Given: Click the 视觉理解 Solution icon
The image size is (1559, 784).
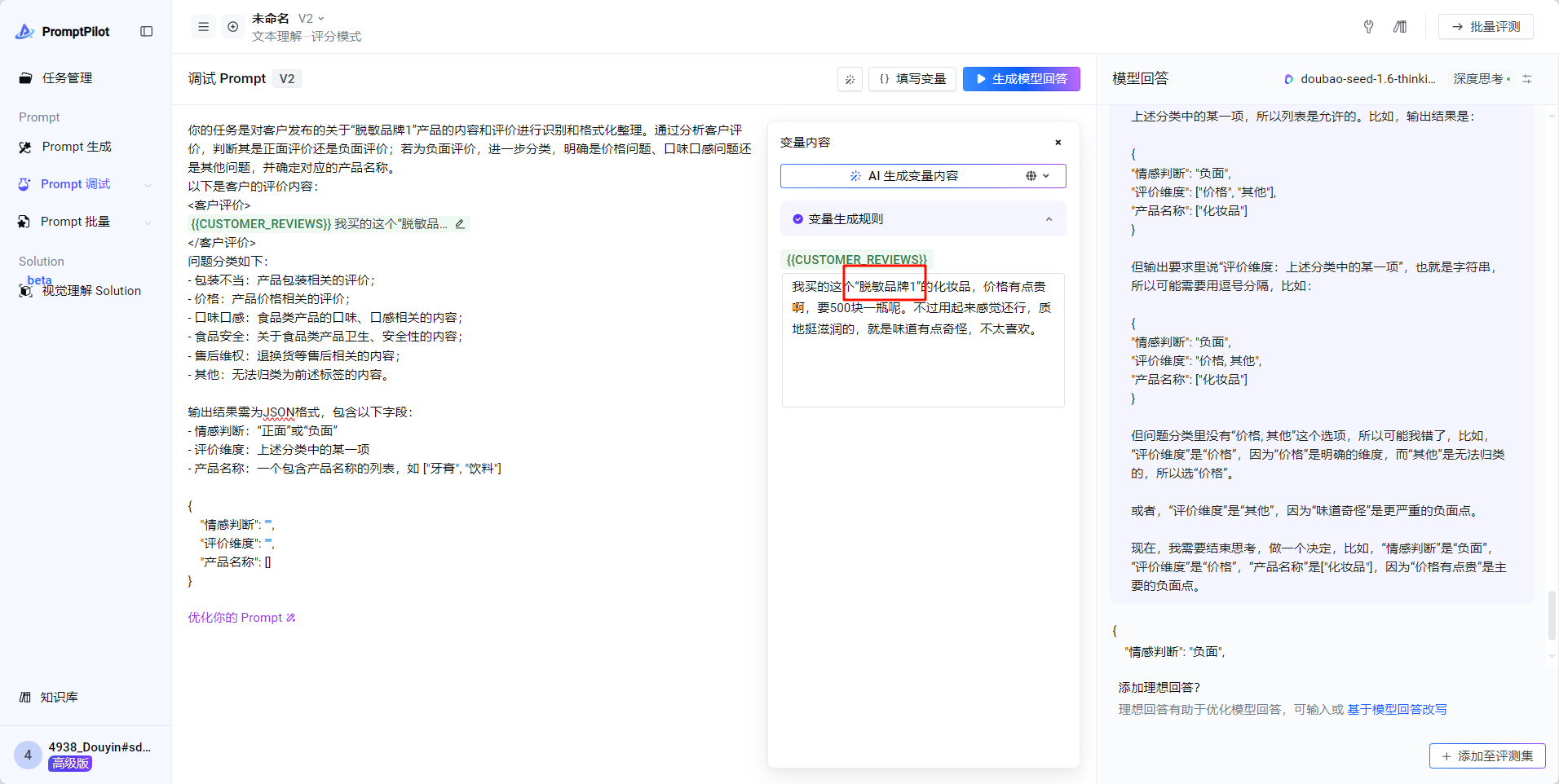Looking at the screenshot, I should [x=25, y=291].
